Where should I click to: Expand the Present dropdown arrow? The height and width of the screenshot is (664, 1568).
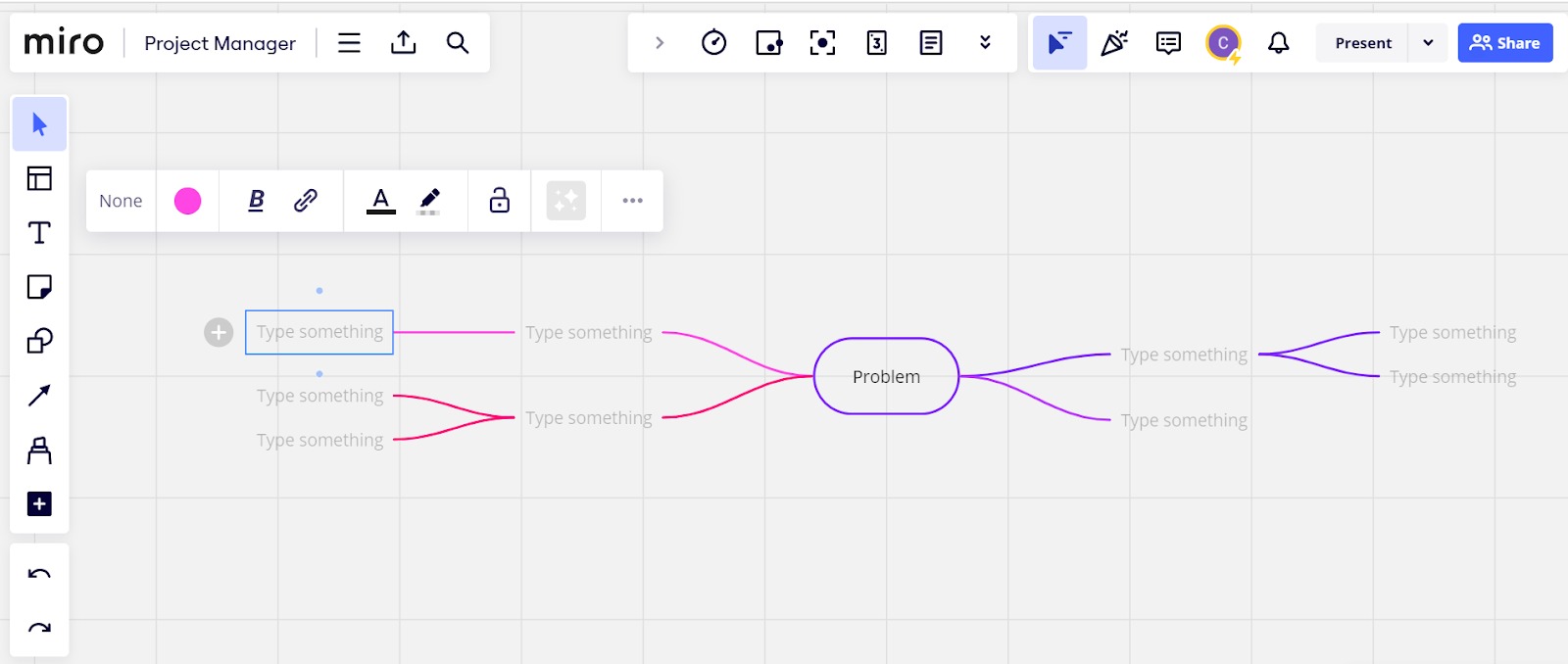1428,43
